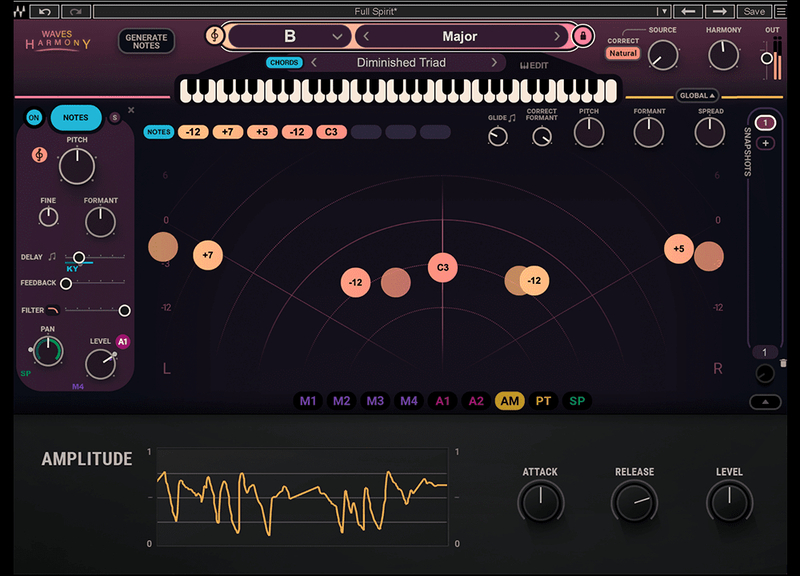Click the voice Pitch knob
Image resolution: width=800 pixels, height=576 pixels.
77,166
